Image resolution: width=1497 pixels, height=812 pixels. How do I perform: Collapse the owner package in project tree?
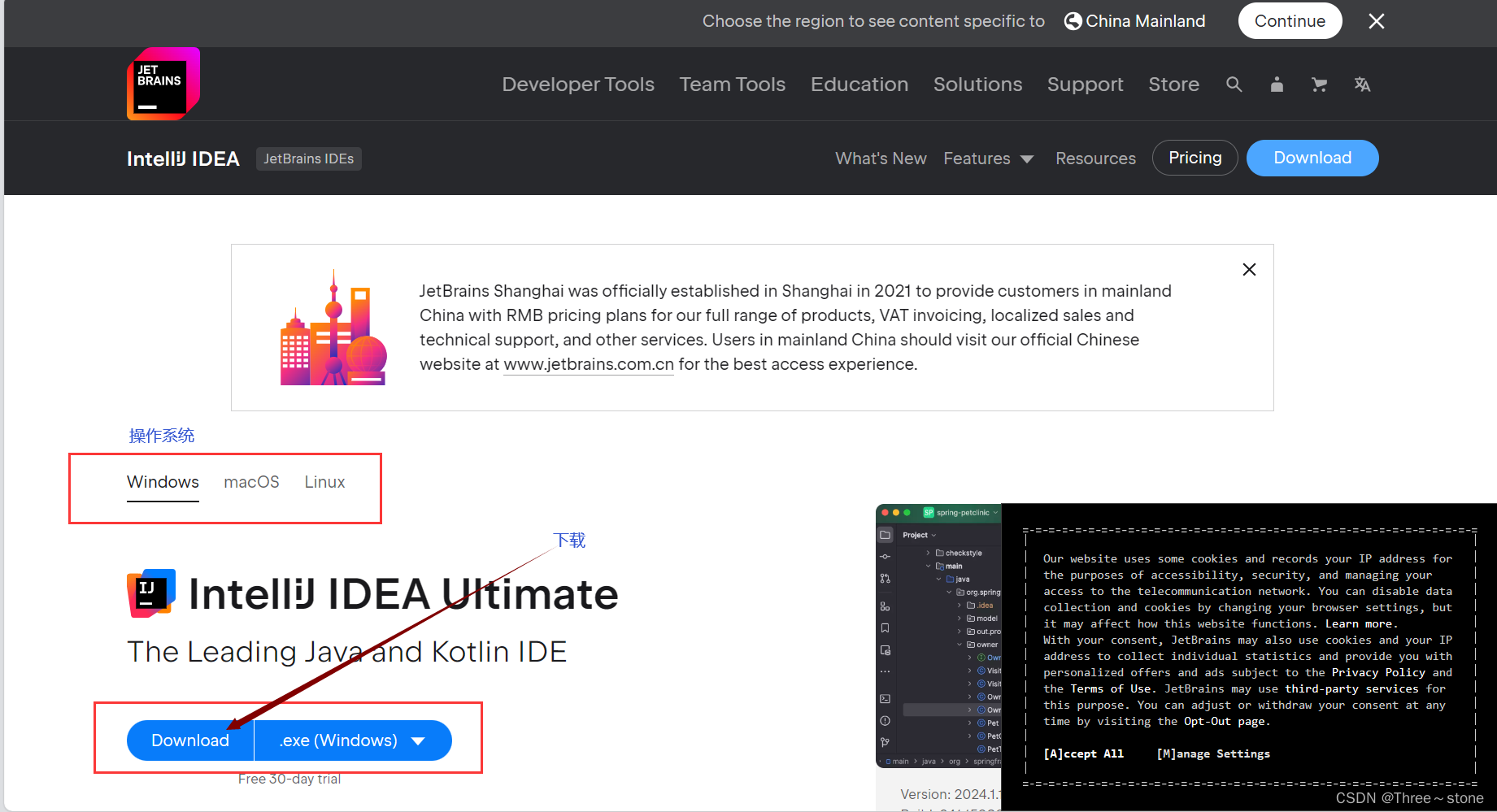pyautogui.click(x=960, y=645)
